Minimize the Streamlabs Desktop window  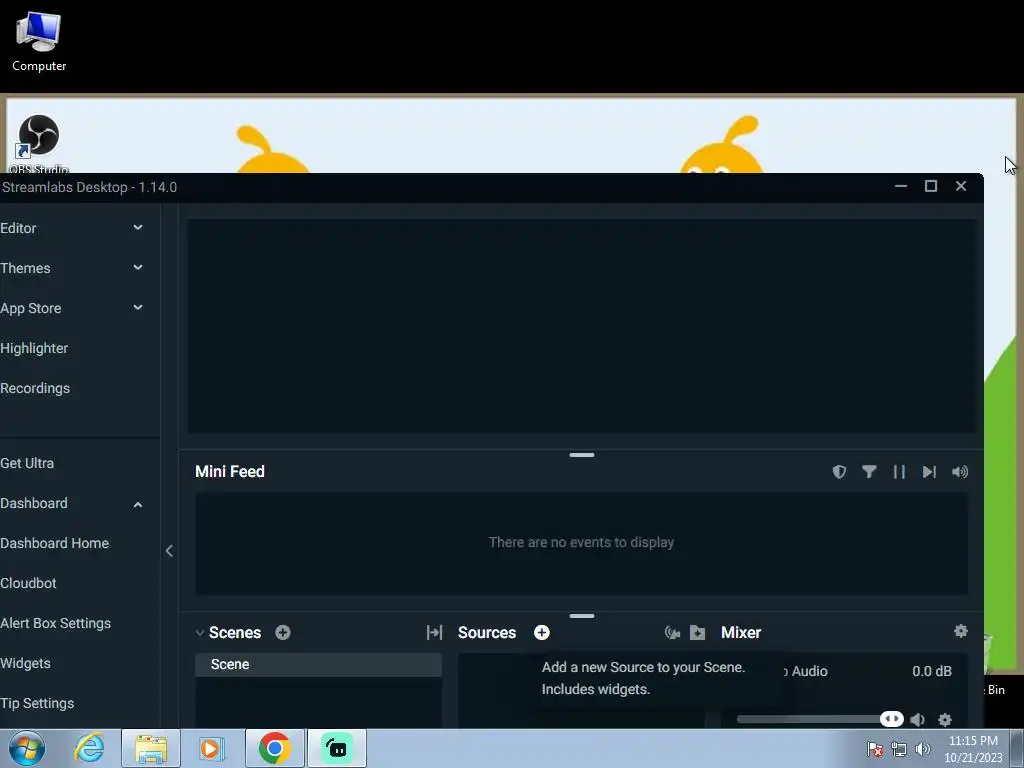tap(901, 186)
